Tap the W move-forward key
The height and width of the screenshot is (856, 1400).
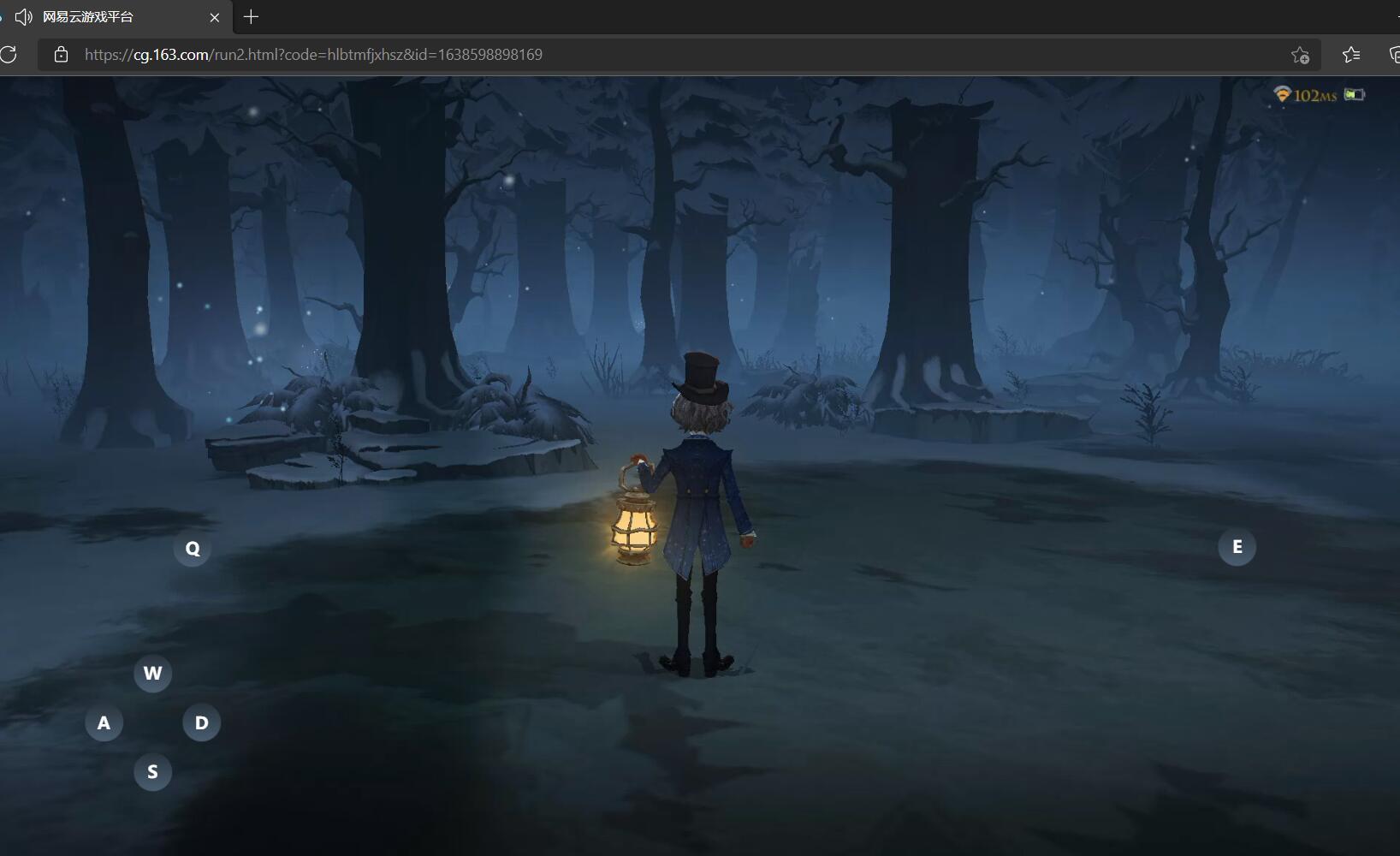(152, 673)
